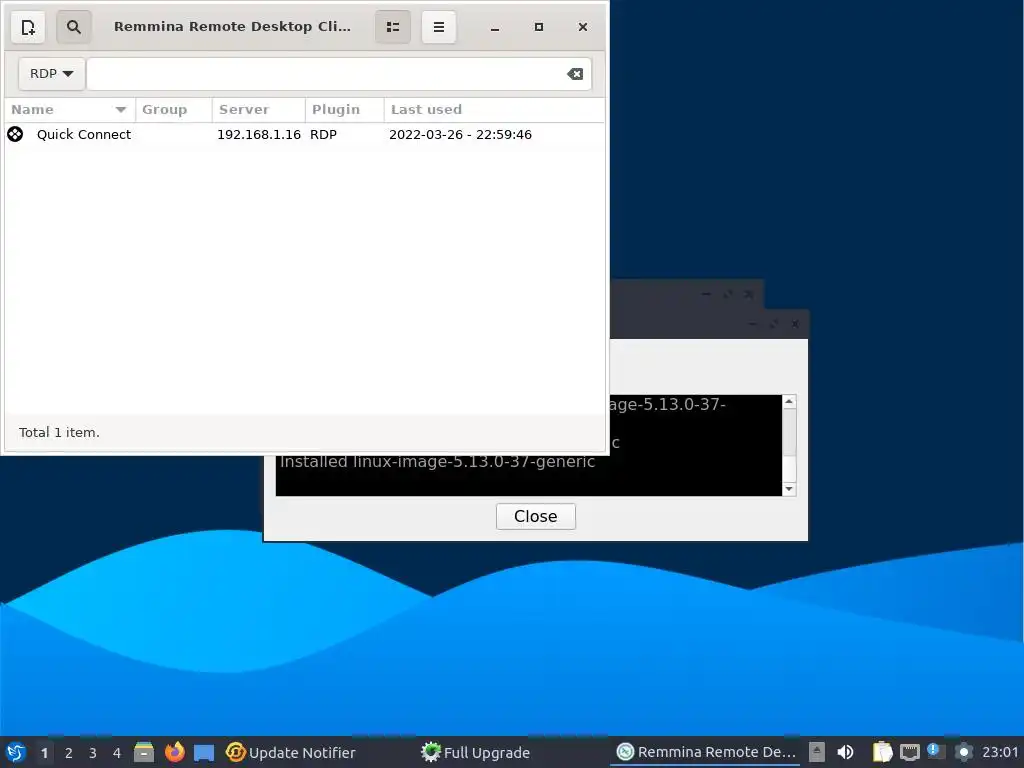Click server address 192.168.1.16
Screen dimensions: 1024x768
pos(259,135)
